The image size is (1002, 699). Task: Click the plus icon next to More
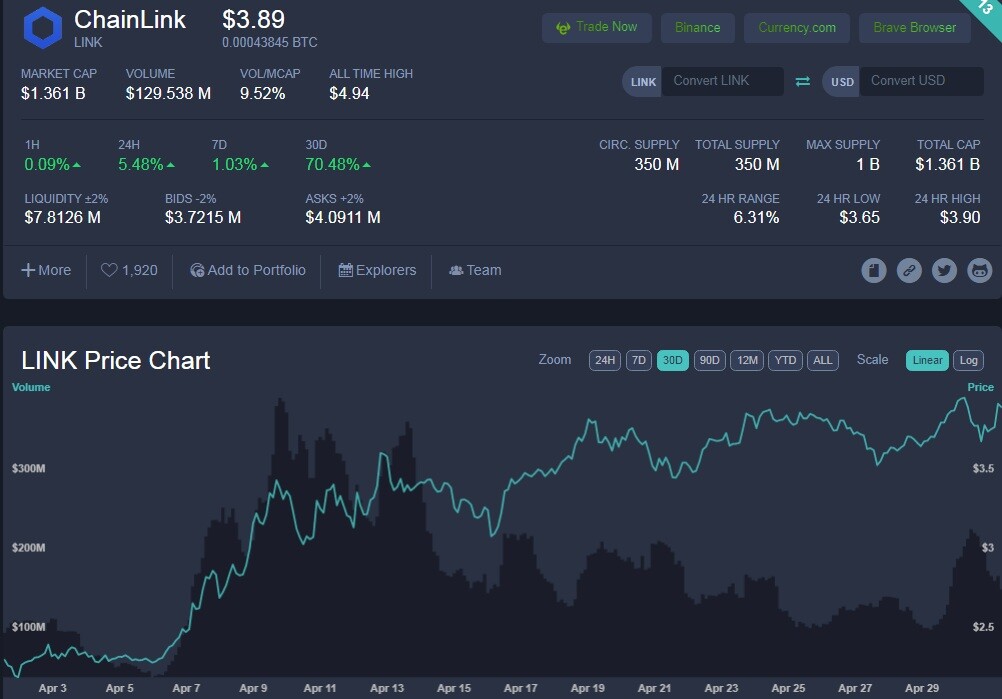point(27,270)
